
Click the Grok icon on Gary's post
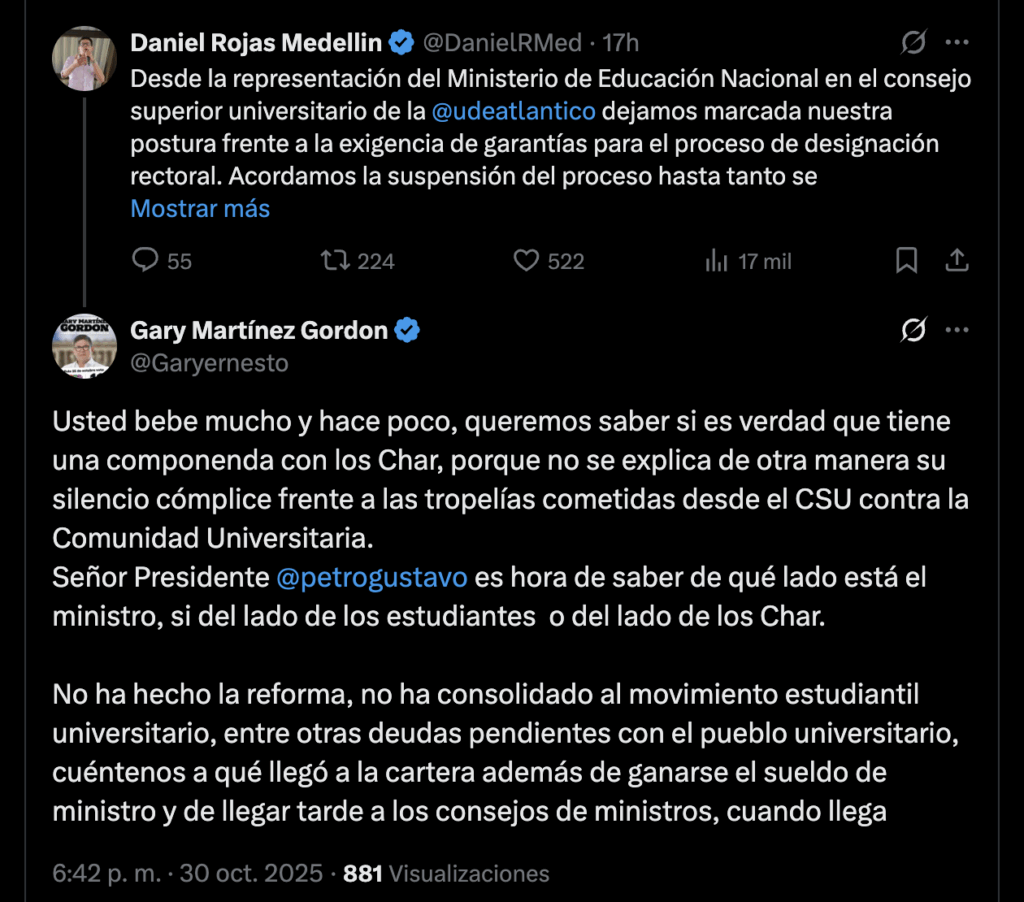tap(912, 330)
